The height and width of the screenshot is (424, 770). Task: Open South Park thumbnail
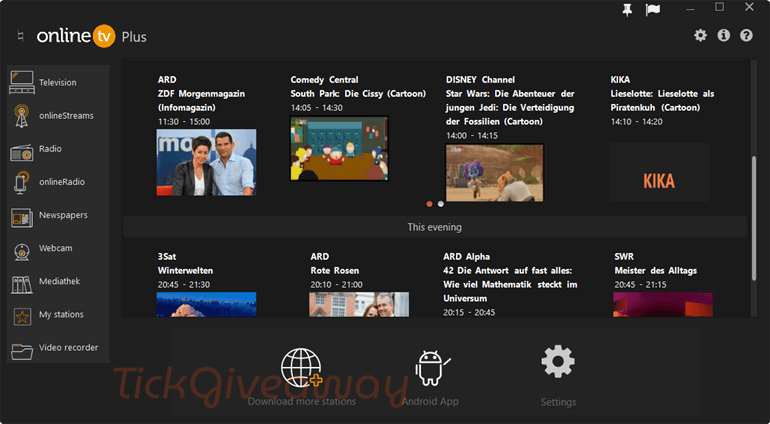[x=339, y=148]
